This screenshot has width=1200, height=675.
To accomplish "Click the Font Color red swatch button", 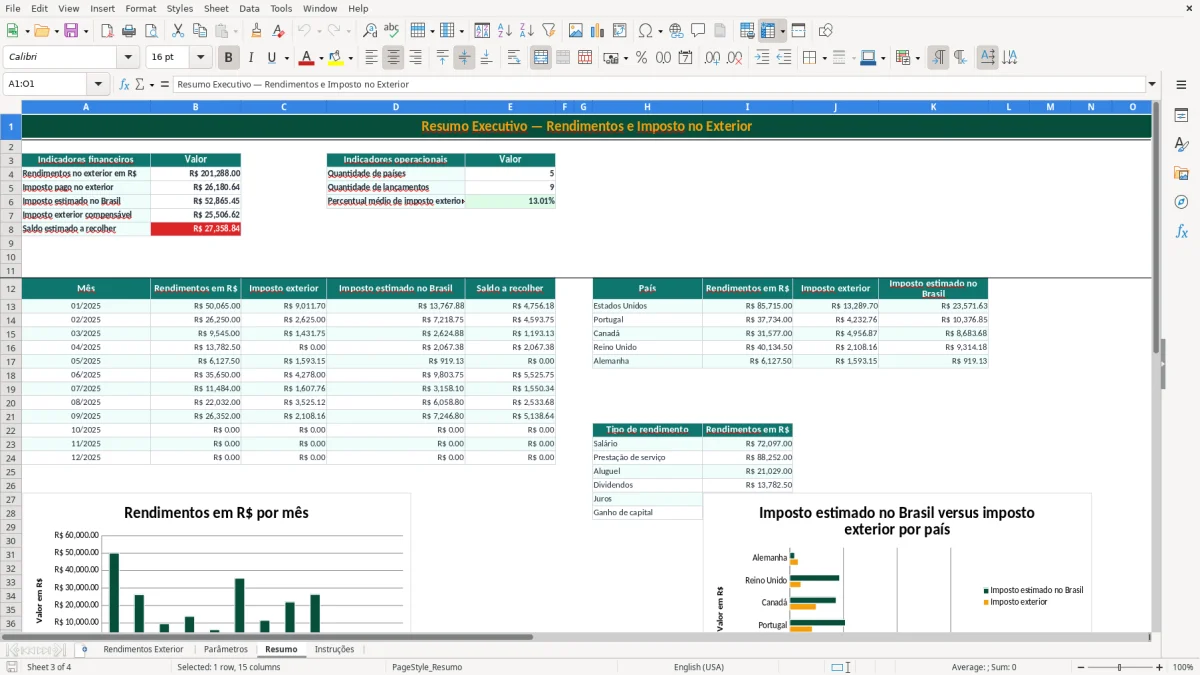I will point(306,58).
